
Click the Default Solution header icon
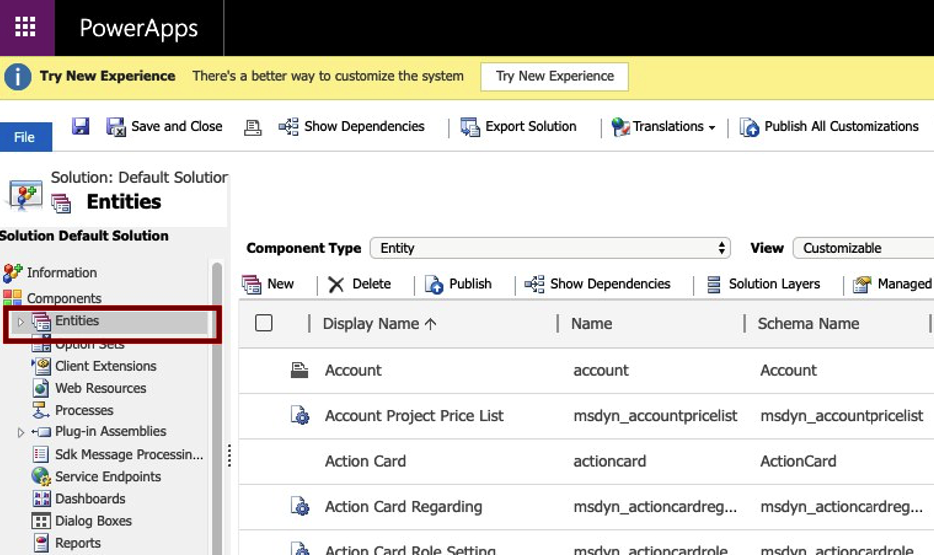tap(24, 196)
